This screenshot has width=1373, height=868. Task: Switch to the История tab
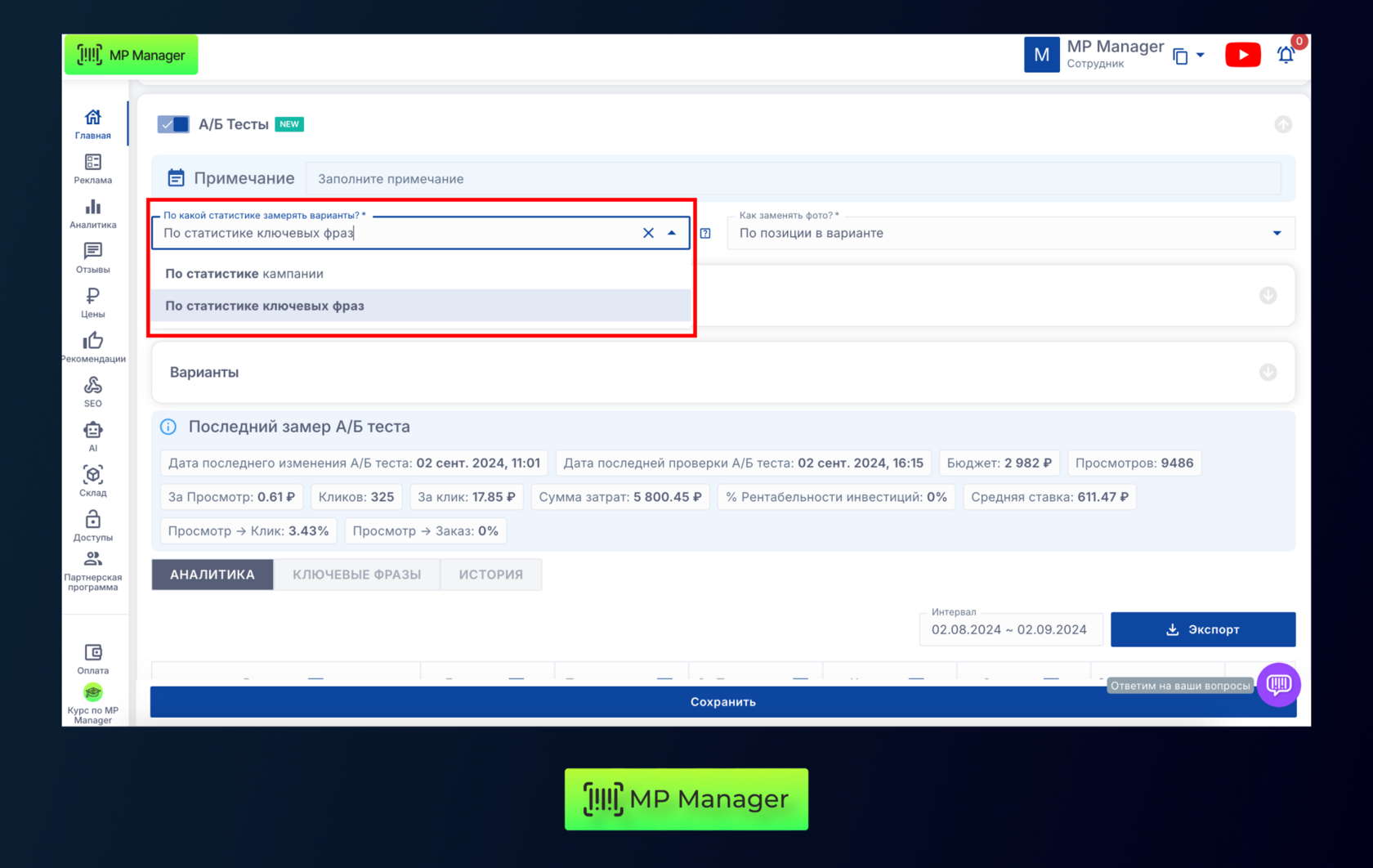click(x=490, y=575)
